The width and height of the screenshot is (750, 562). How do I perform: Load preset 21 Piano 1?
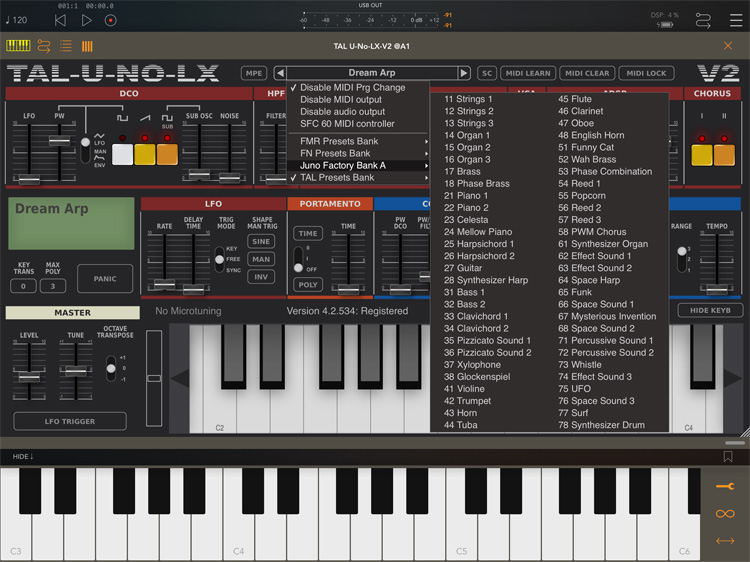tap(466, 196)
